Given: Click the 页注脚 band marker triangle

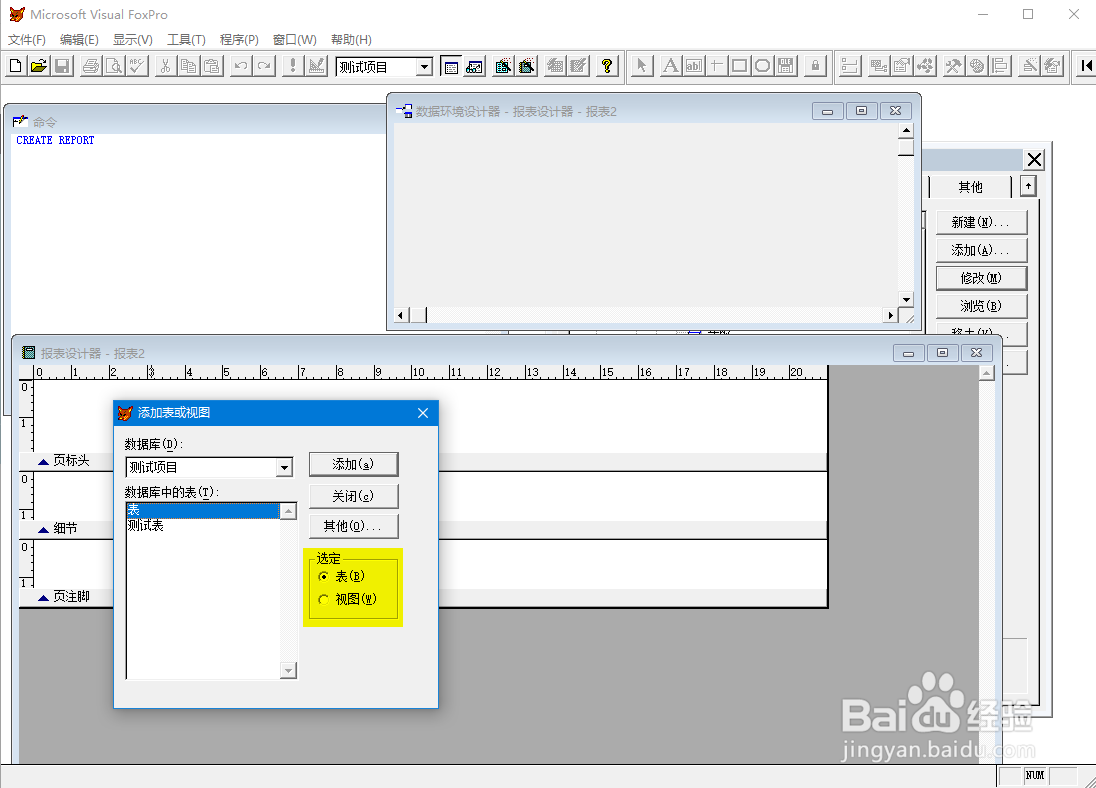Looking at the screenshot, I should coord(43,597).
